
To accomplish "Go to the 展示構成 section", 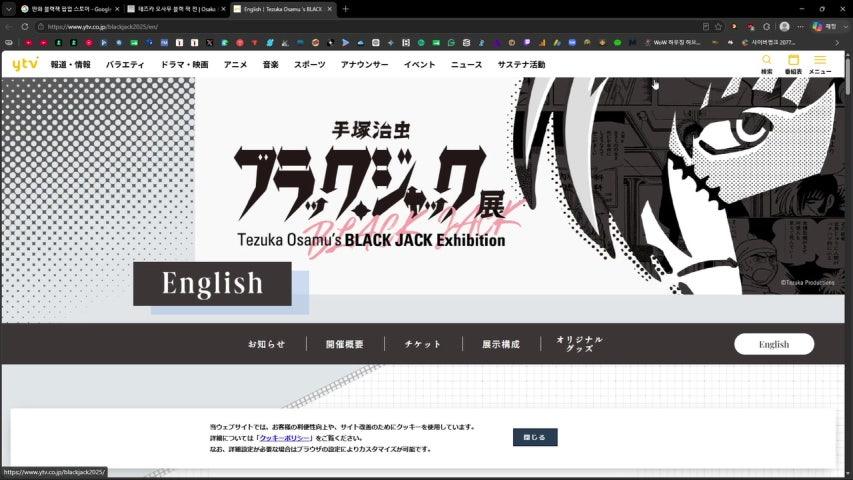I will pyautogui.click(x=501, y=344).
